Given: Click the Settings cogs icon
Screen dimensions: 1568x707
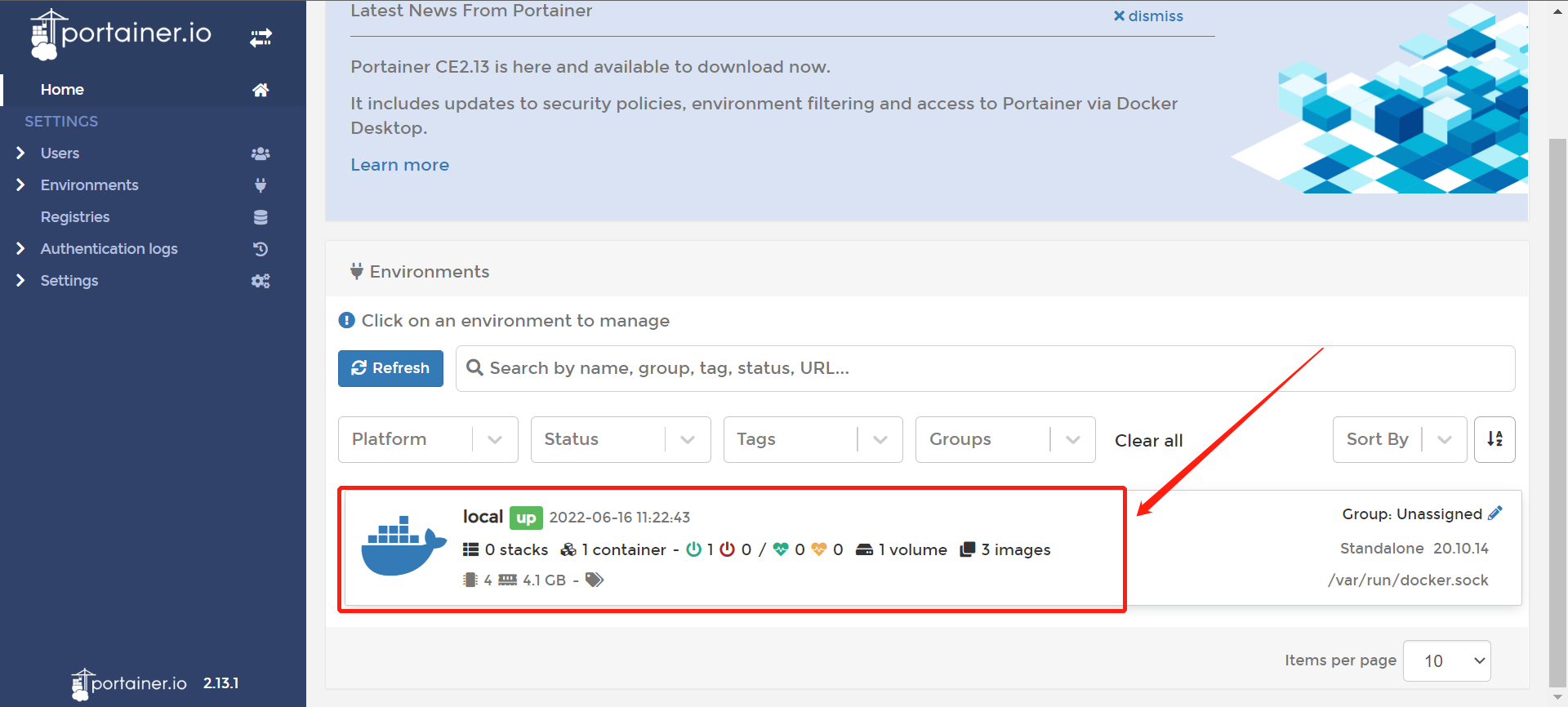Looking at the screenshot, I should [x=261, y=281].
